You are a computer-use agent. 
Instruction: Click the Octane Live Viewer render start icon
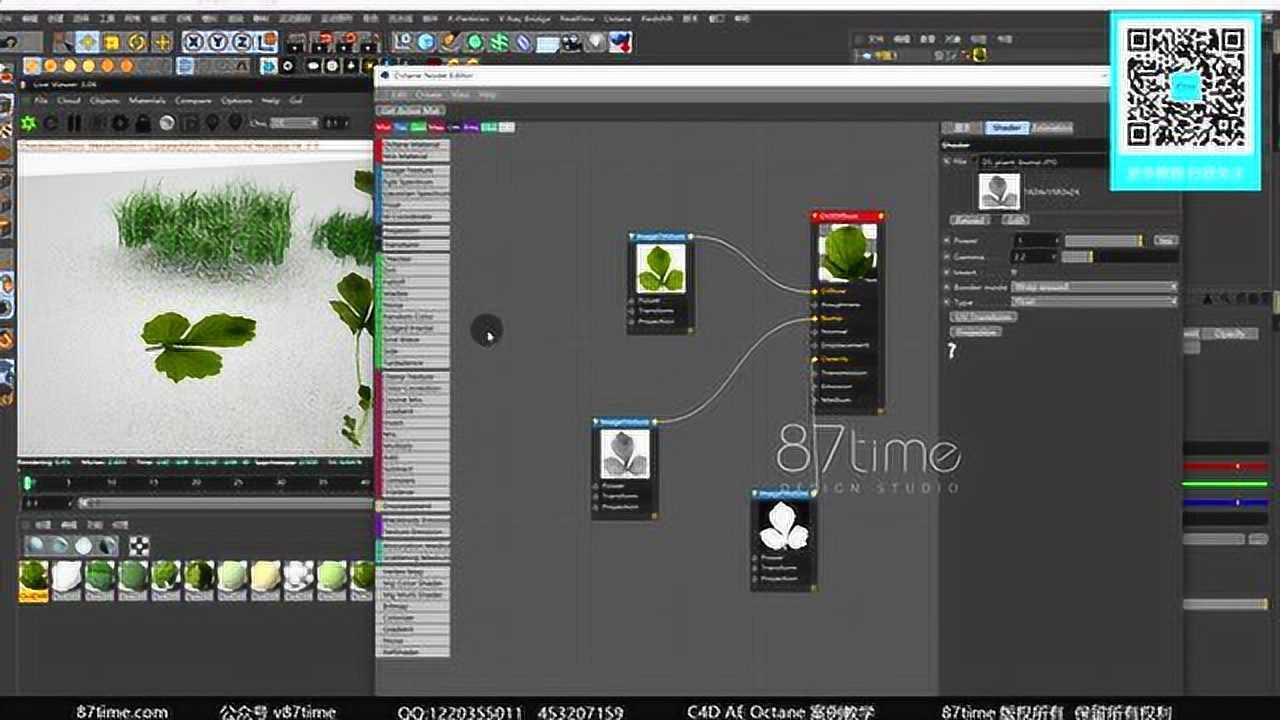28,123
